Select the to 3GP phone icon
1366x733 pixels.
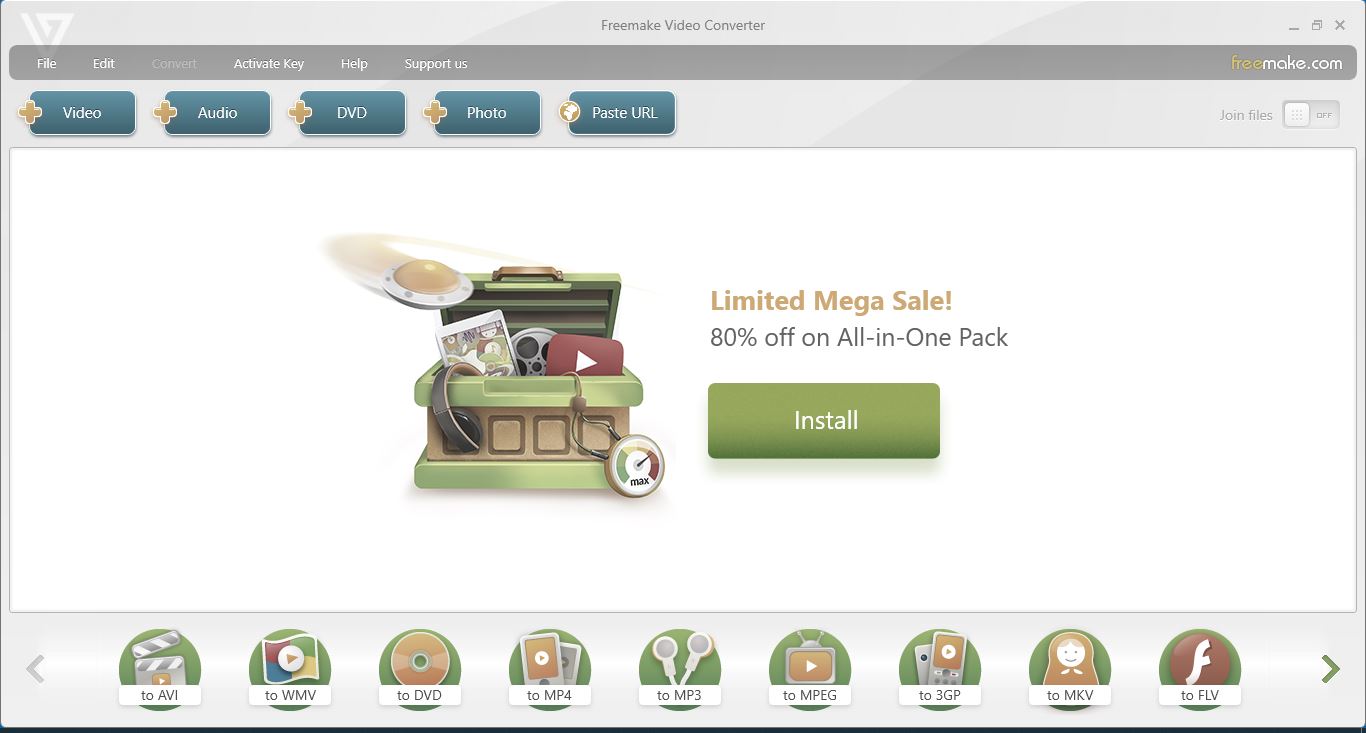pyautogui.click(x=940, y=669)
